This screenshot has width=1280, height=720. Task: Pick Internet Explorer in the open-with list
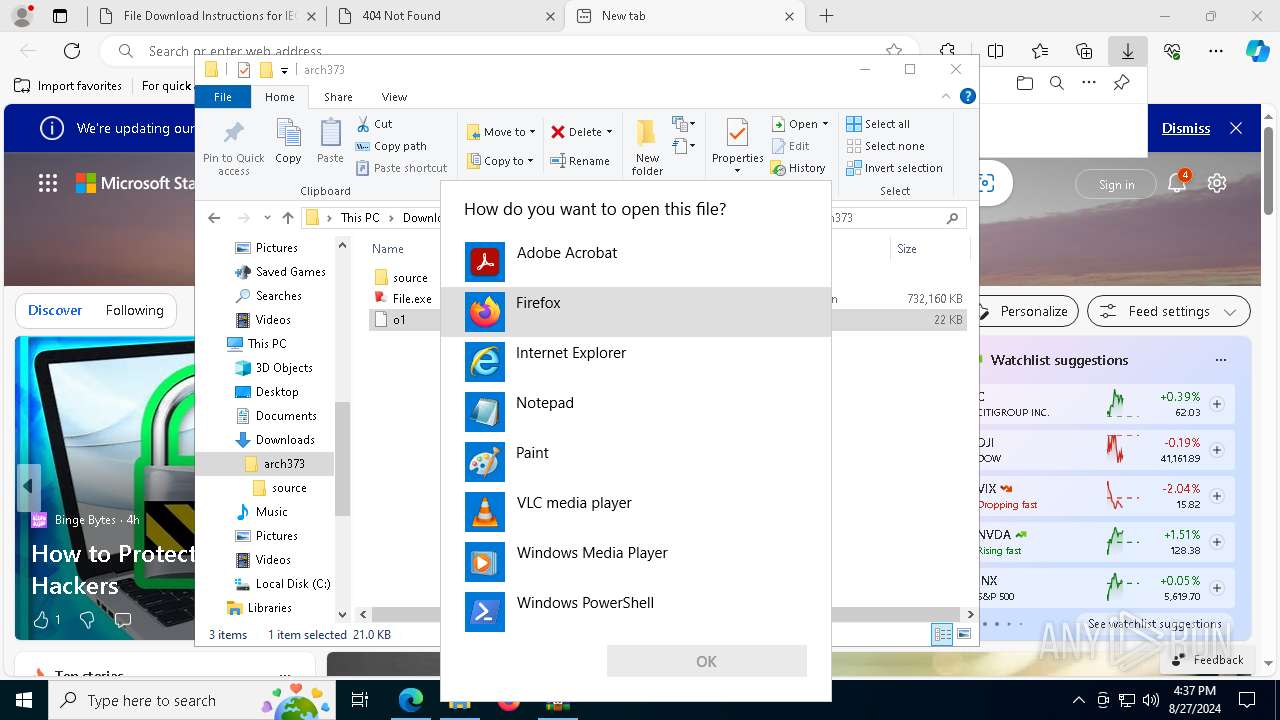tap(636, 362)
